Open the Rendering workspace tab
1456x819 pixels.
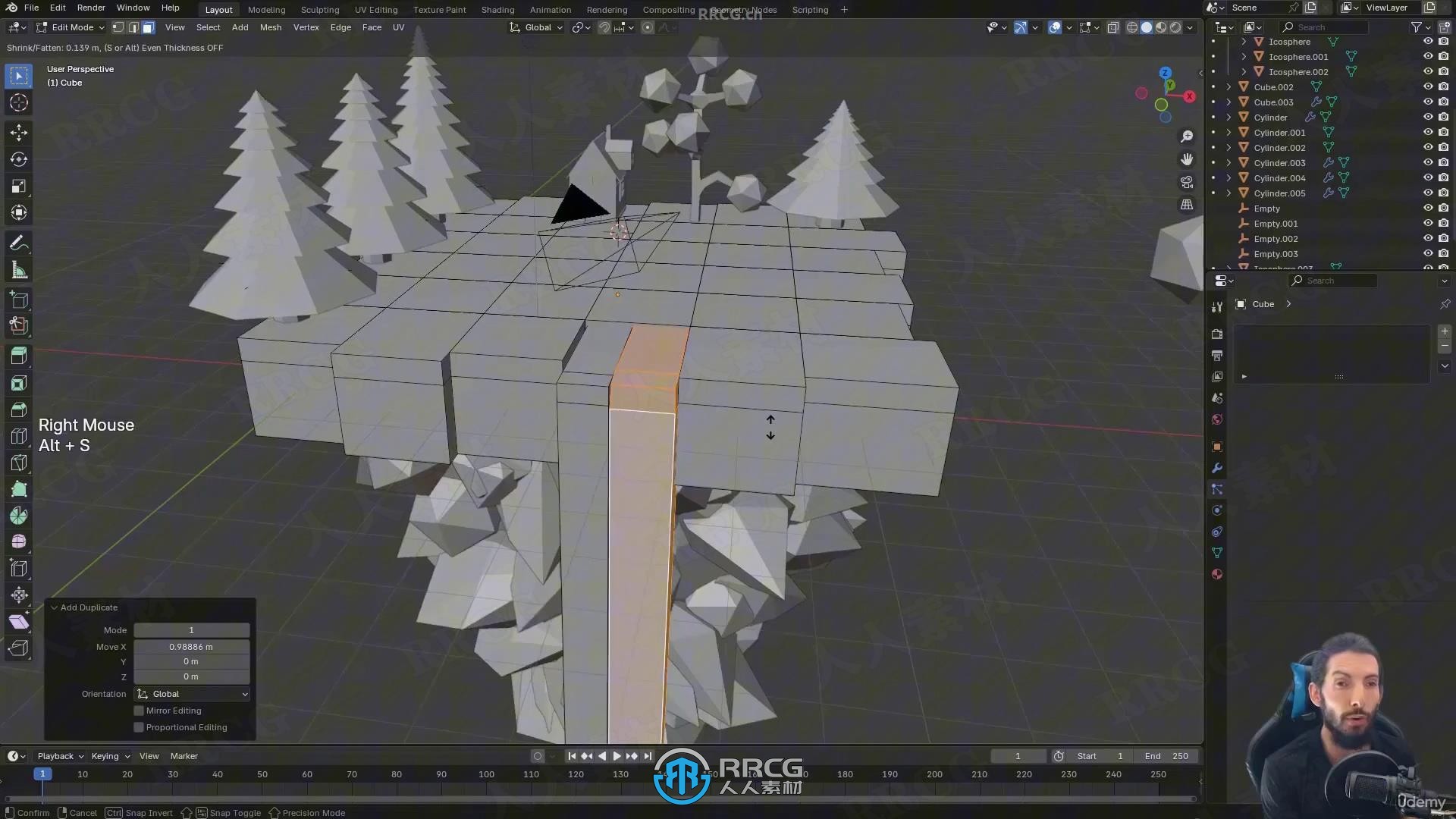click(605, 9)
